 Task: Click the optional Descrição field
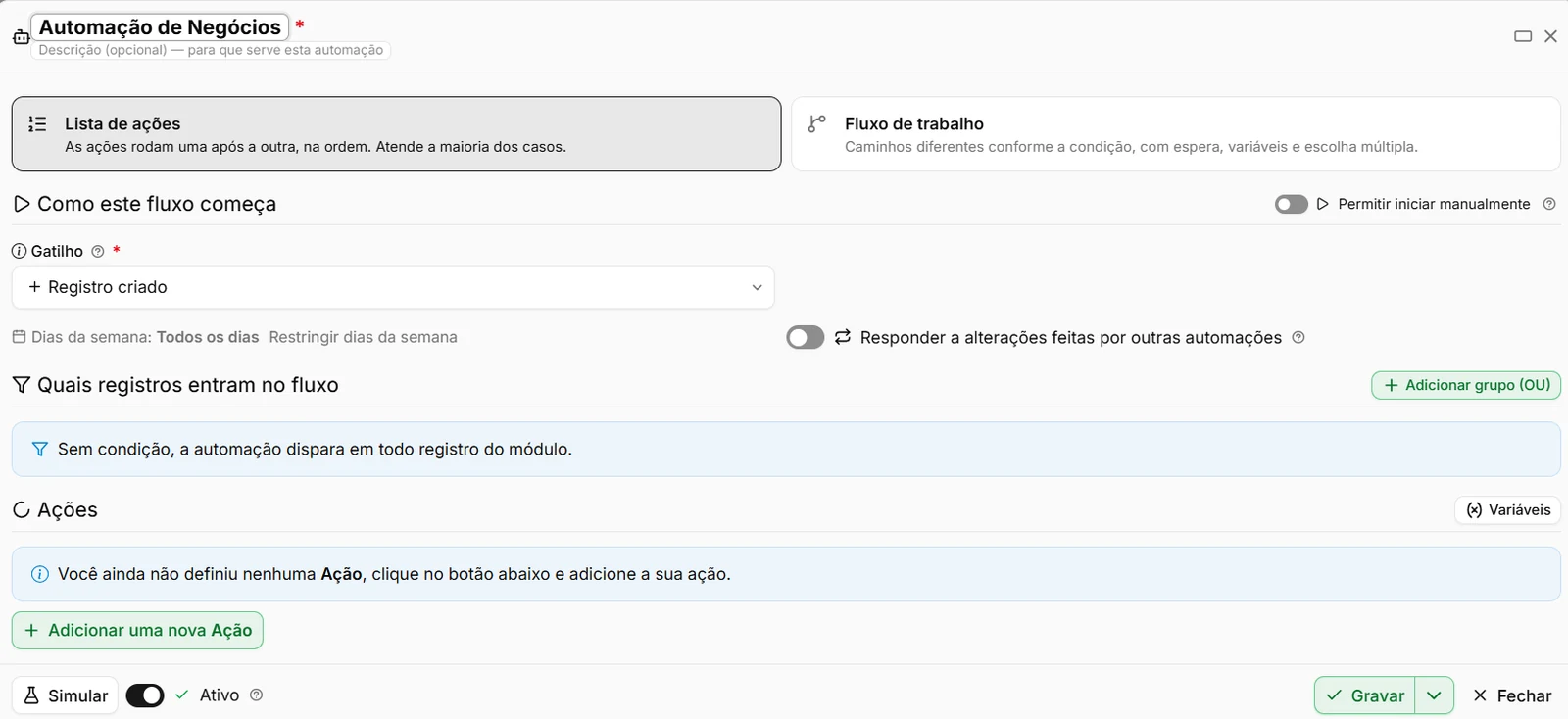[x=211, y=50]
